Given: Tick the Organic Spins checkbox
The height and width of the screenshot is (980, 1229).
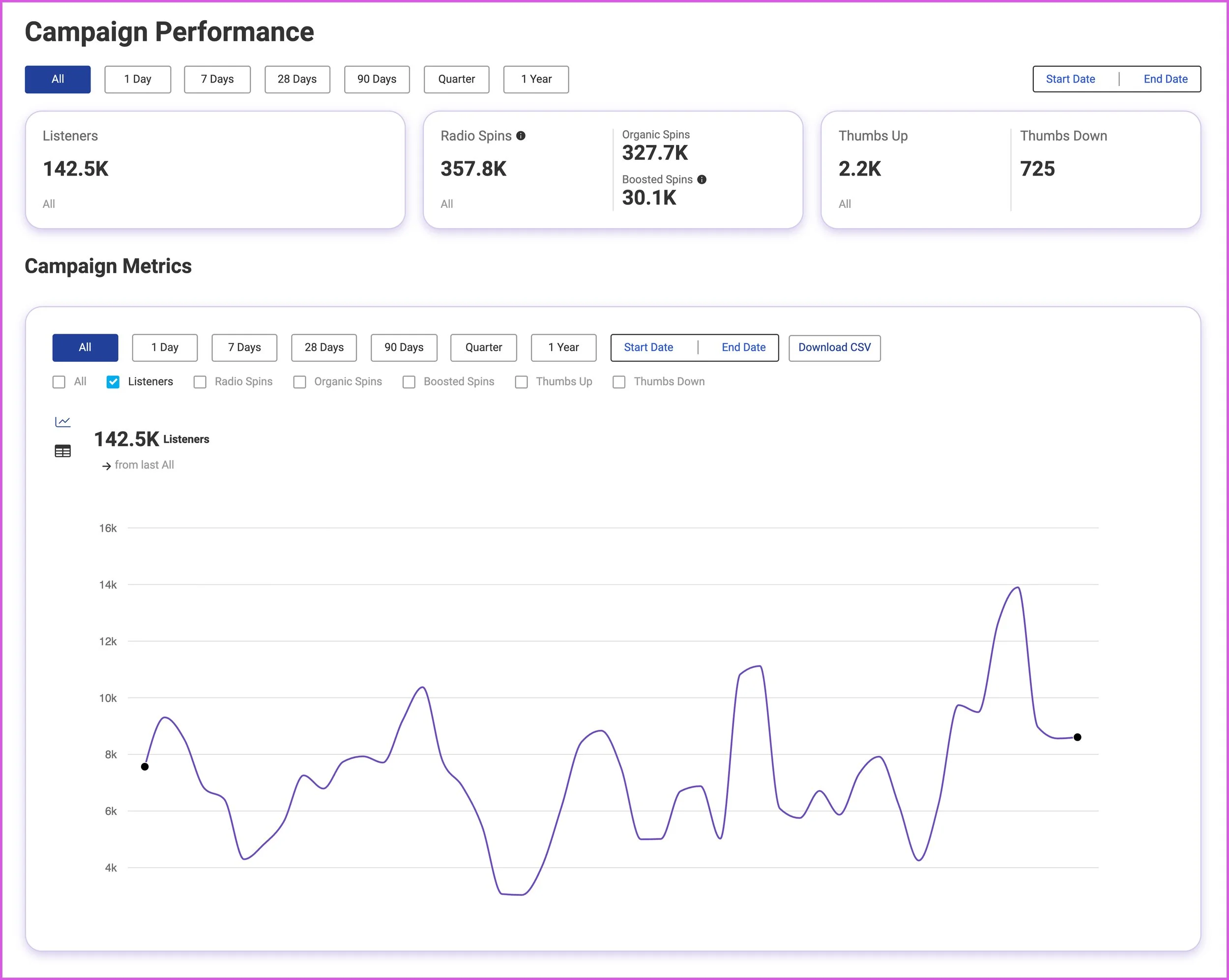Looking at the screenshot, I should tap(300, 382).
